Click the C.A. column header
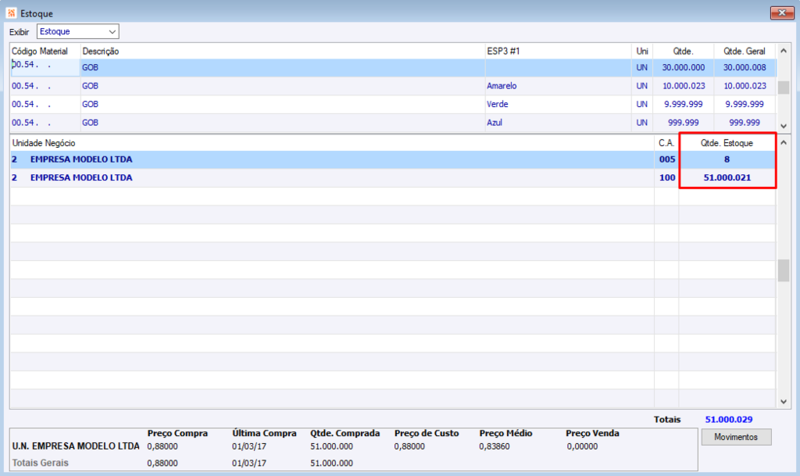 (666, 143)
